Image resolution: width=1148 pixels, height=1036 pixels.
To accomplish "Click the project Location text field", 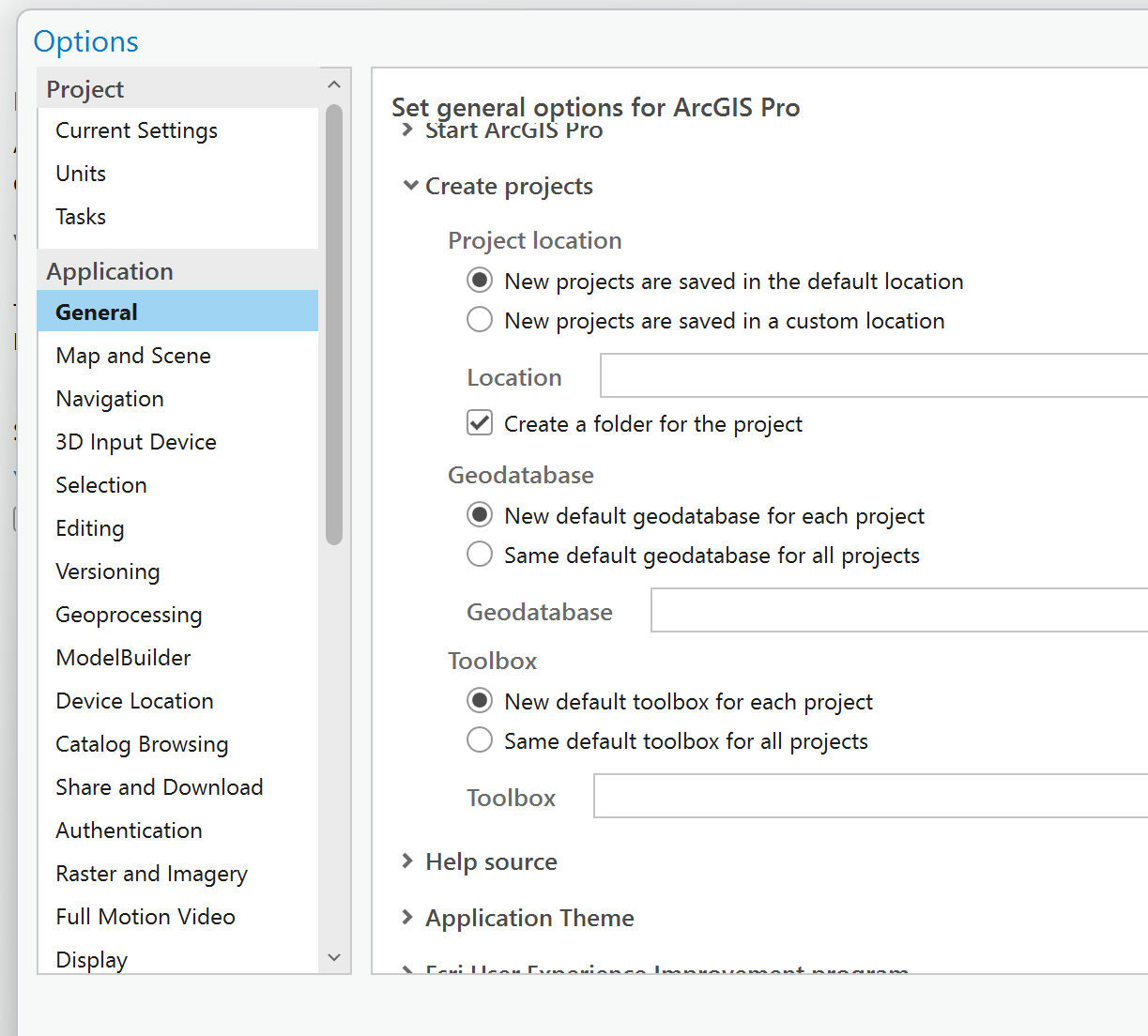I will [873, 376].
